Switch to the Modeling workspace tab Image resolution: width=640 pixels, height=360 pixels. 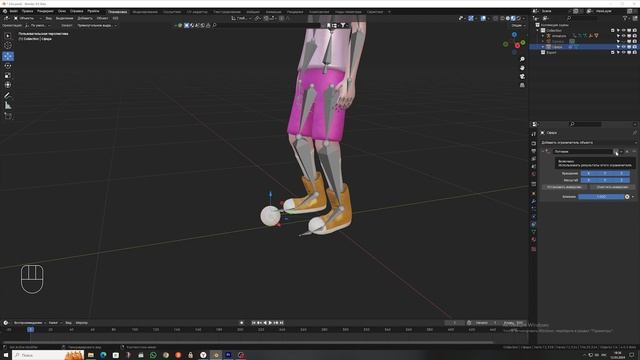tap(145, 12)
